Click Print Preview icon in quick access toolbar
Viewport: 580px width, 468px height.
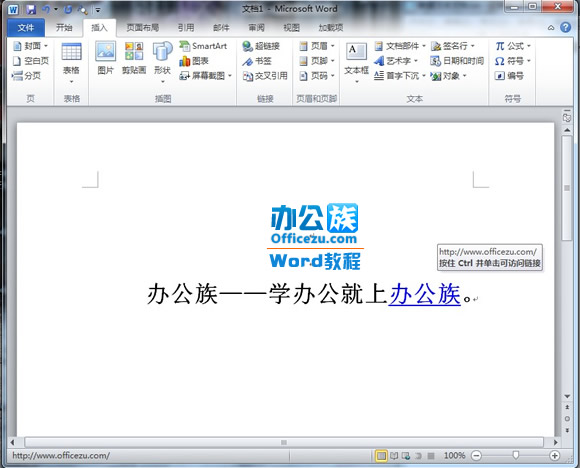pos(82,10)
